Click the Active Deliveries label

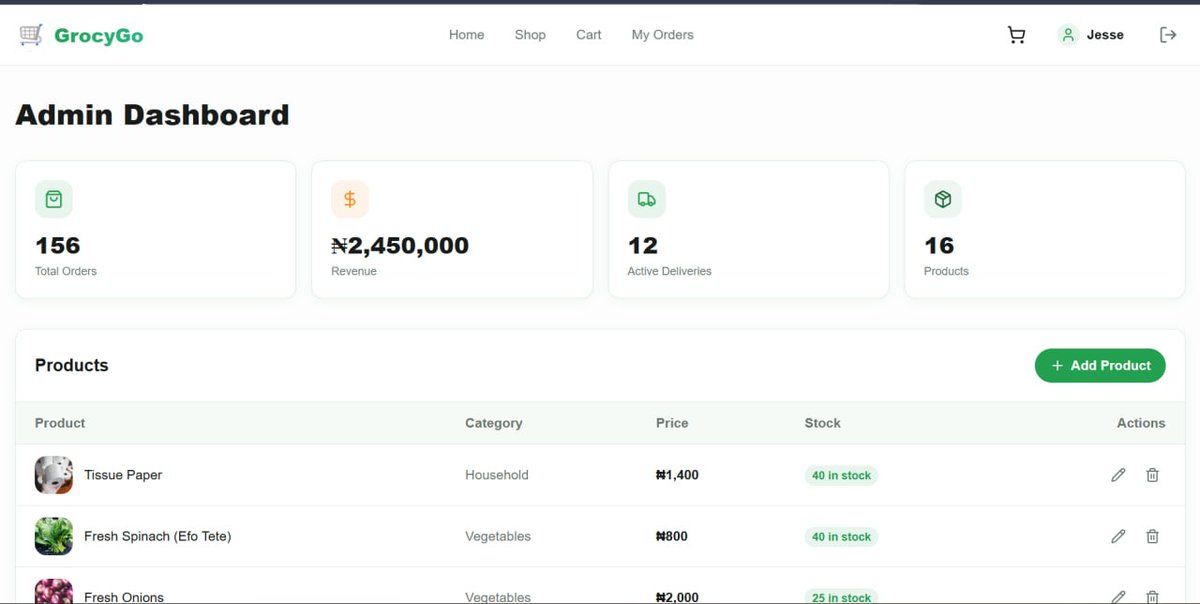click(669, 271)
